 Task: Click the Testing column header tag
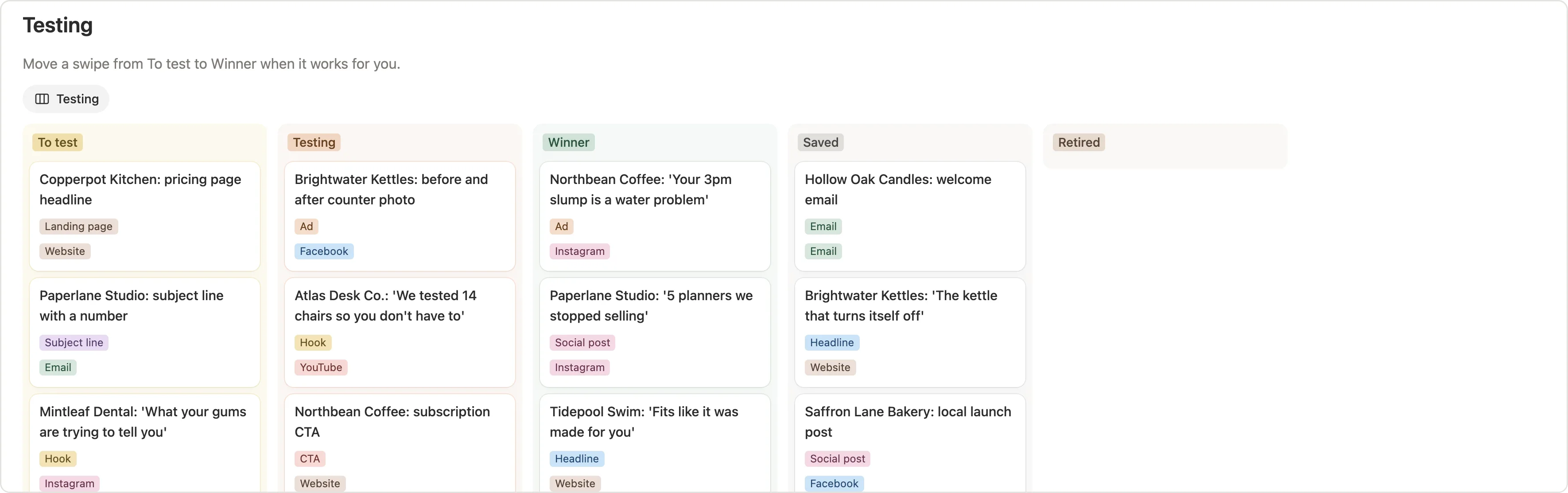[314, 143]
